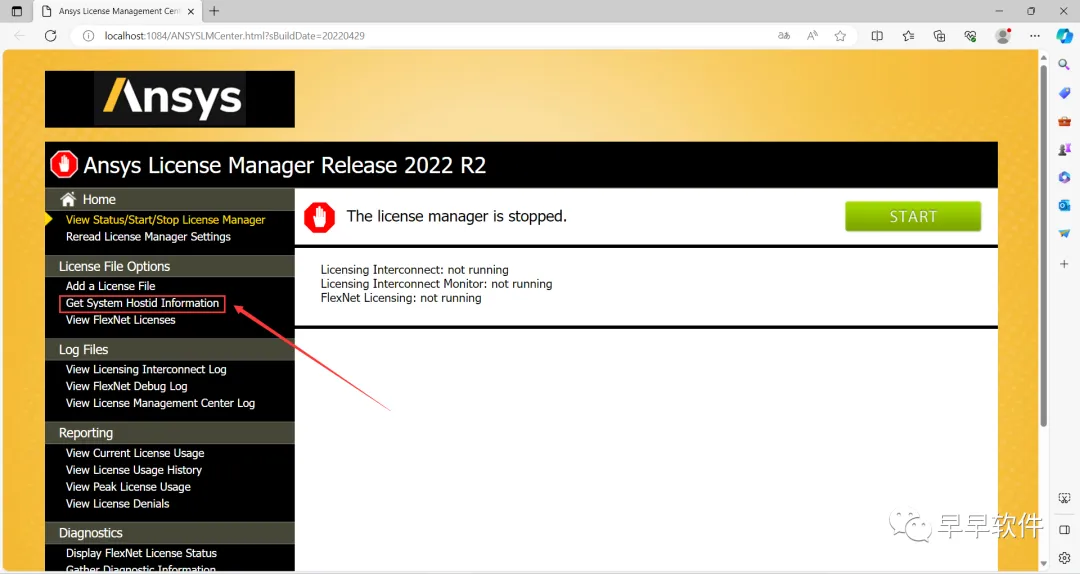Click the page vertical scrollbar
The width and height of the screenshot is (1080, 574).
pos(1043,246)
